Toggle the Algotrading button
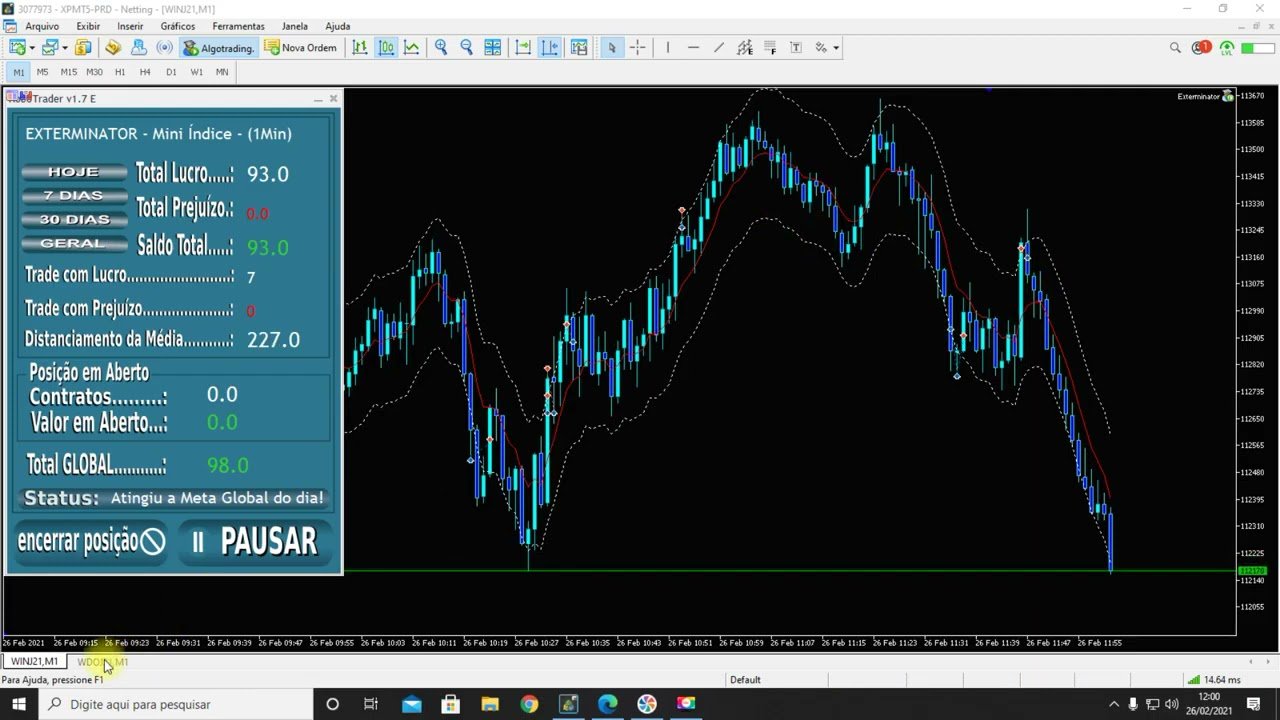This screenshot has height=720, width=1280. point(218,47)
